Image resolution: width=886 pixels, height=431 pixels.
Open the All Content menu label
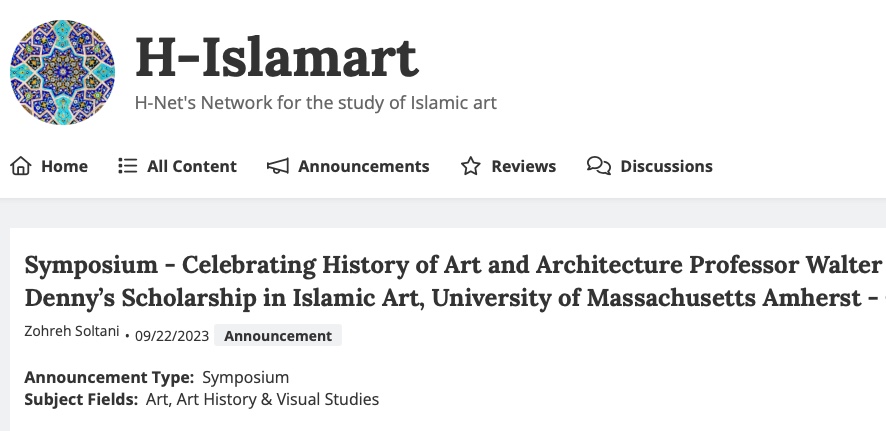[x=192, y=166]
